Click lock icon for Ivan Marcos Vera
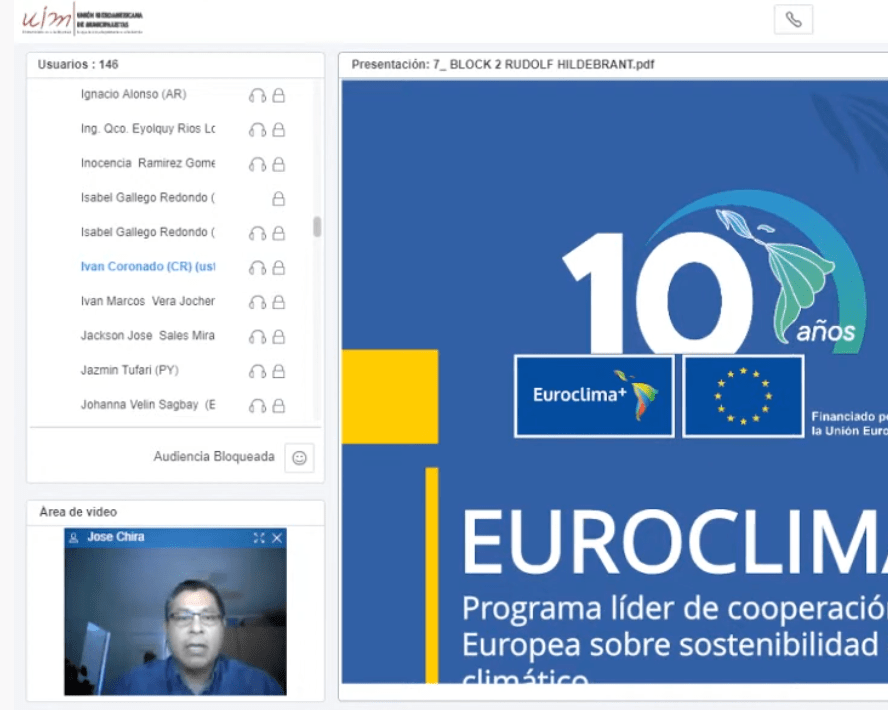Image resolution: width=888 pixels, height=710 pixels. (x=279, y=302)
